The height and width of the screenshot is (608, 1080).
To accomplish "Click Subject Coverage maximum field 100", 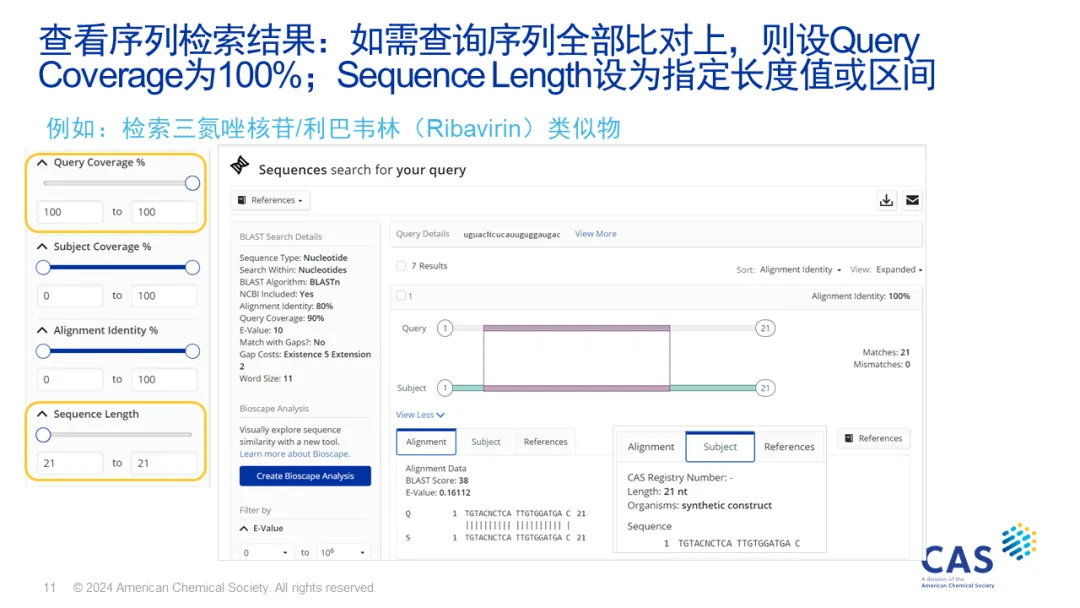I will coord(164,296).
